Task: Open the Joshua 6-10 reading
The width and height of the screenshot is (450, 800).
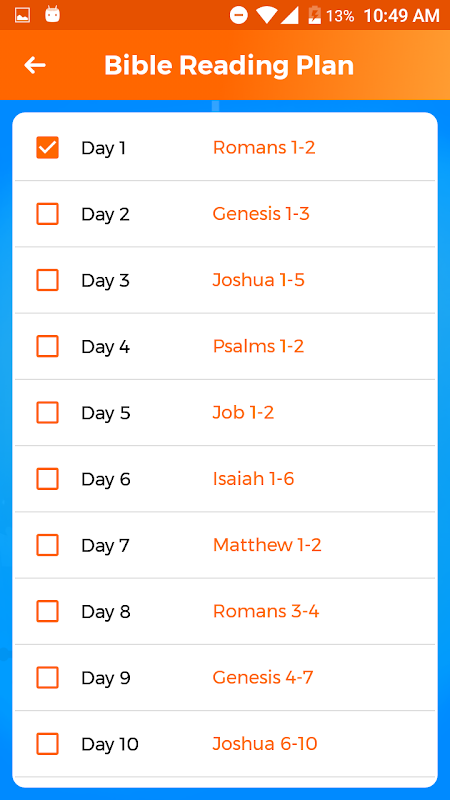Action: pos(265,744)
